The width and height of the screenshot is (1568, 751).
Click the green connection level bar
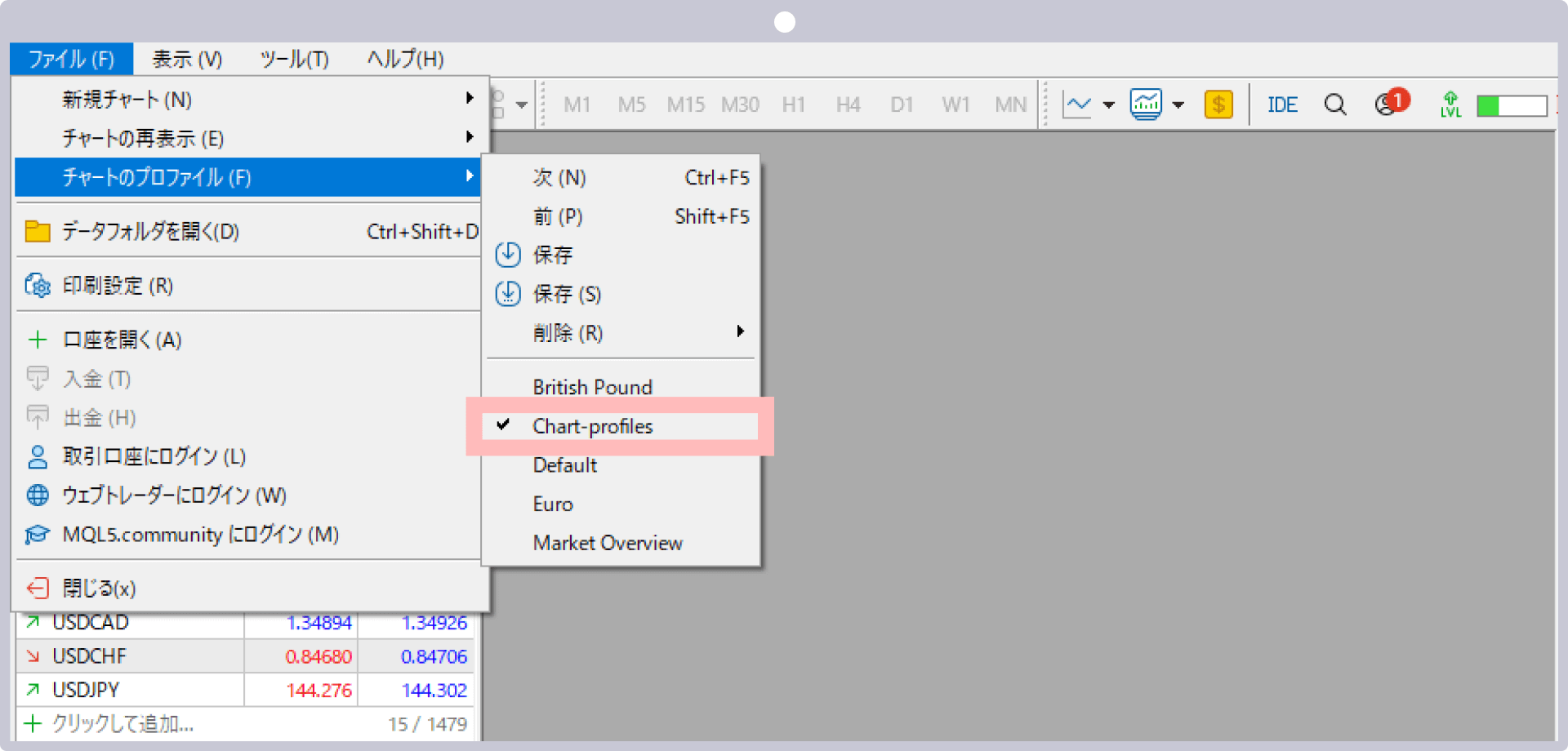click(1512, 105)
